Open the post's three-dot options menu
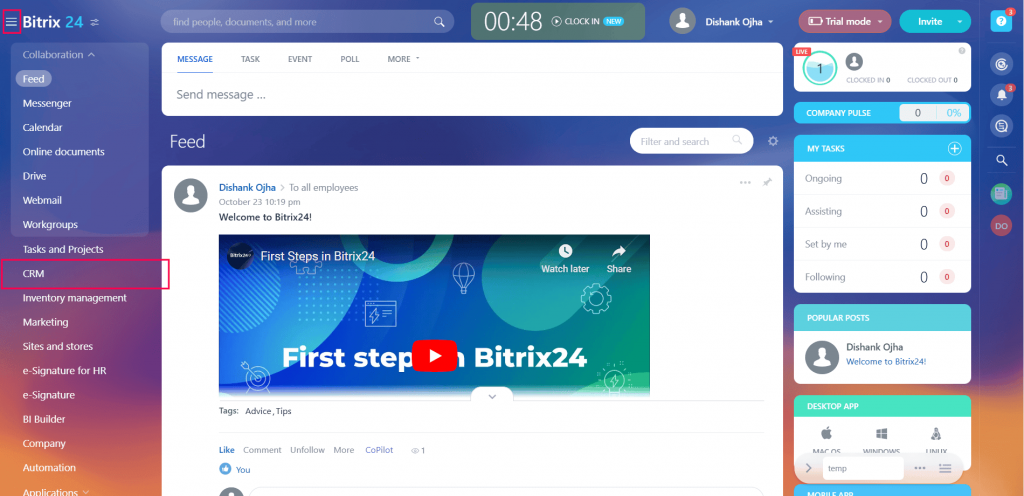1024x496 pixels. [x=745, y=183]
